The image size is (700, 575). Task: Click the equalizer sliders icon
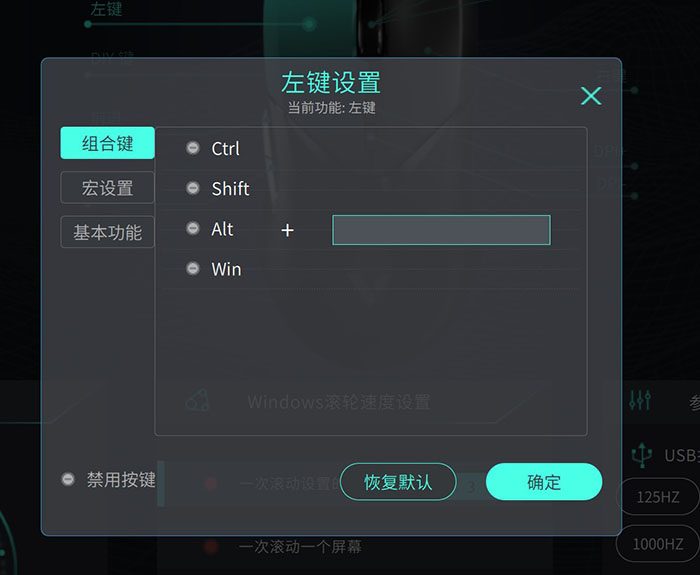640,400
